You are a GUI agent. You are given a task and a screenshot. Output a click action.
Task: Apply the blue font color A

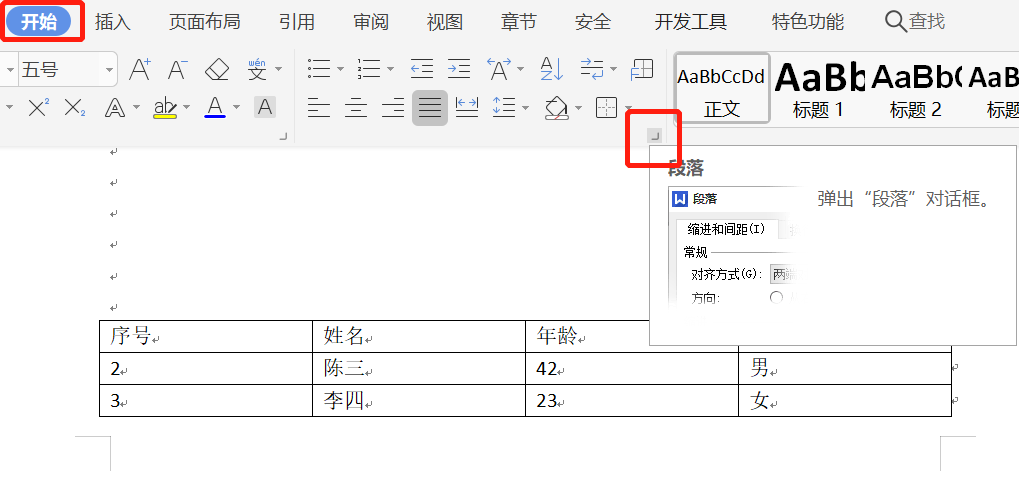point(215,107)
